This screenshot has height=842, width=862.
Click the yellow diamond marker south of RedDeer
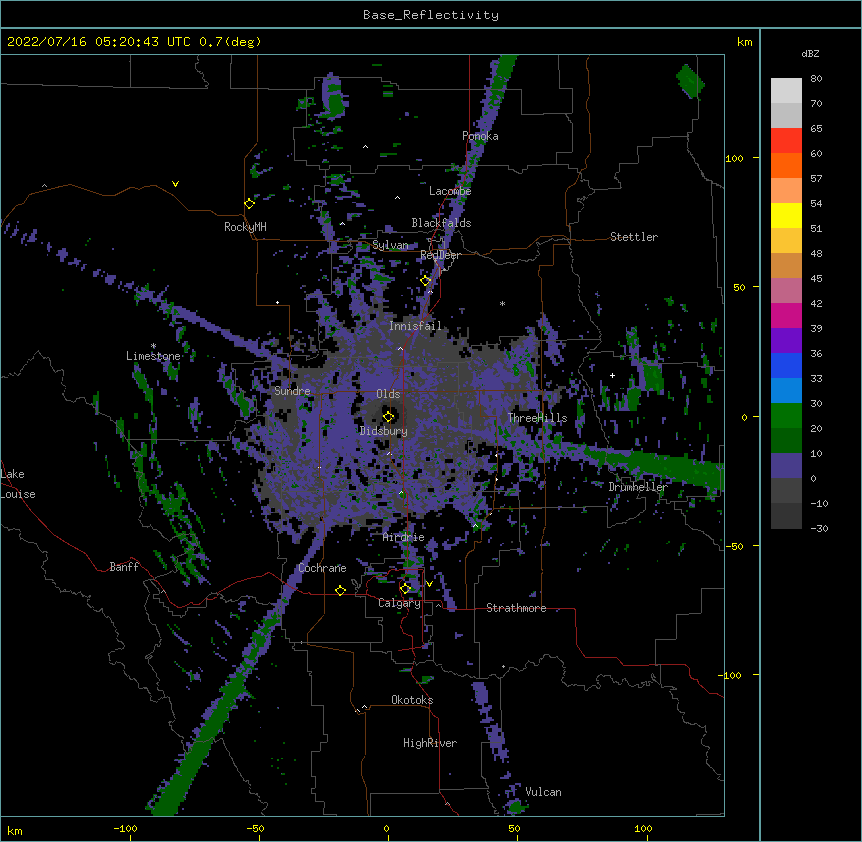(x=426, y=281)
